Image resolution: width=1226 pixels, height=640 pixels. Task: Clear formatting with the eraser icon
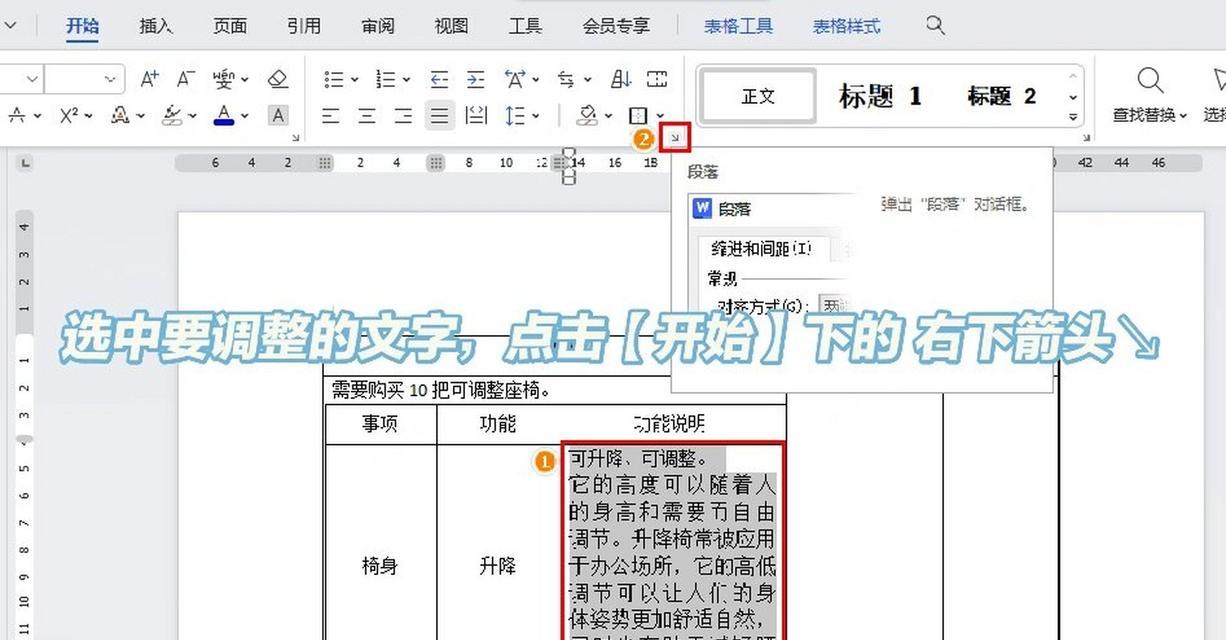tap(278, 79)
